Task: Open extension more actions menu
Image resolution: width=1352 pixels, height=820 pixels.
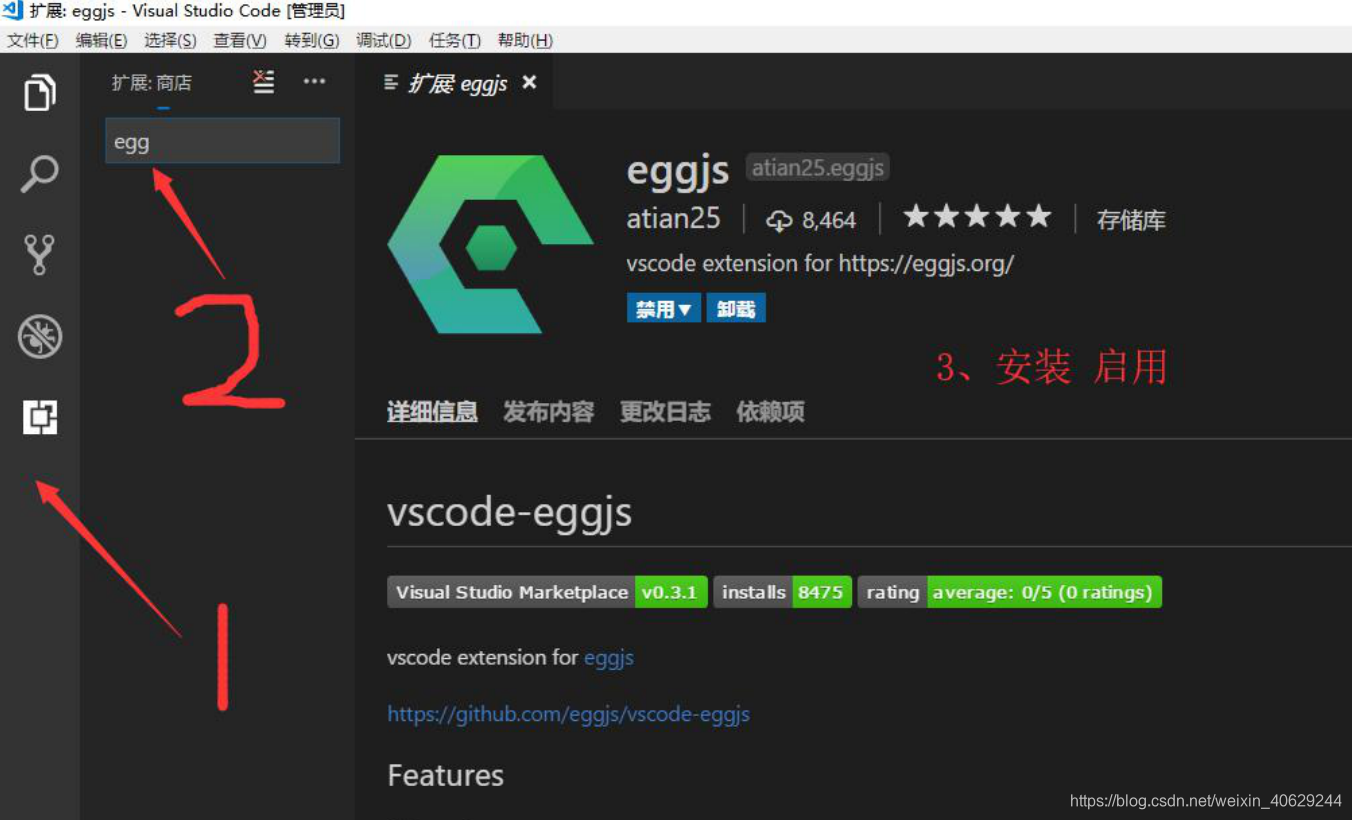Action: pos(314,82)
